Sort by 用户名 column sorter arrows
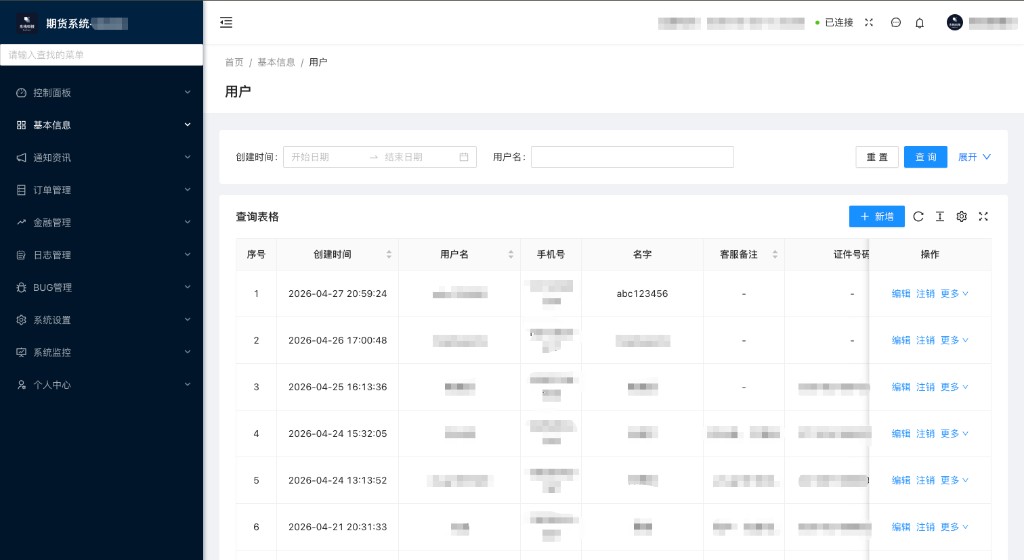Screen dimensions: 1024x560 tap(511, 255)
